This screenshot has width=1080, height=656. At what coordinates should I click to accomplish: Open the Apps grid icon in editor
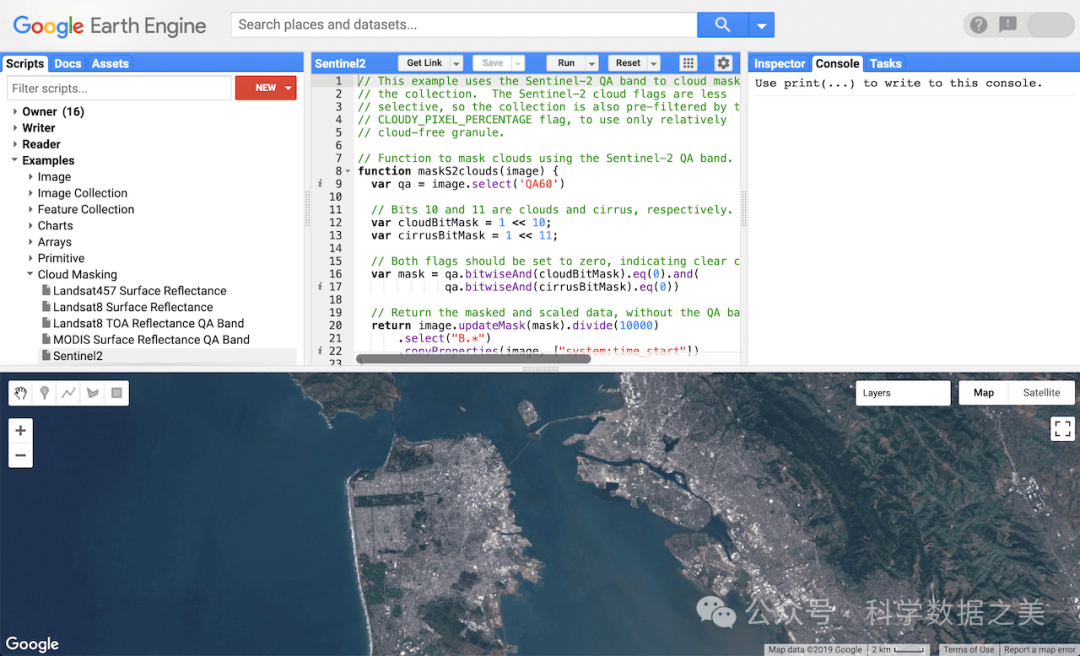(688, 63)
